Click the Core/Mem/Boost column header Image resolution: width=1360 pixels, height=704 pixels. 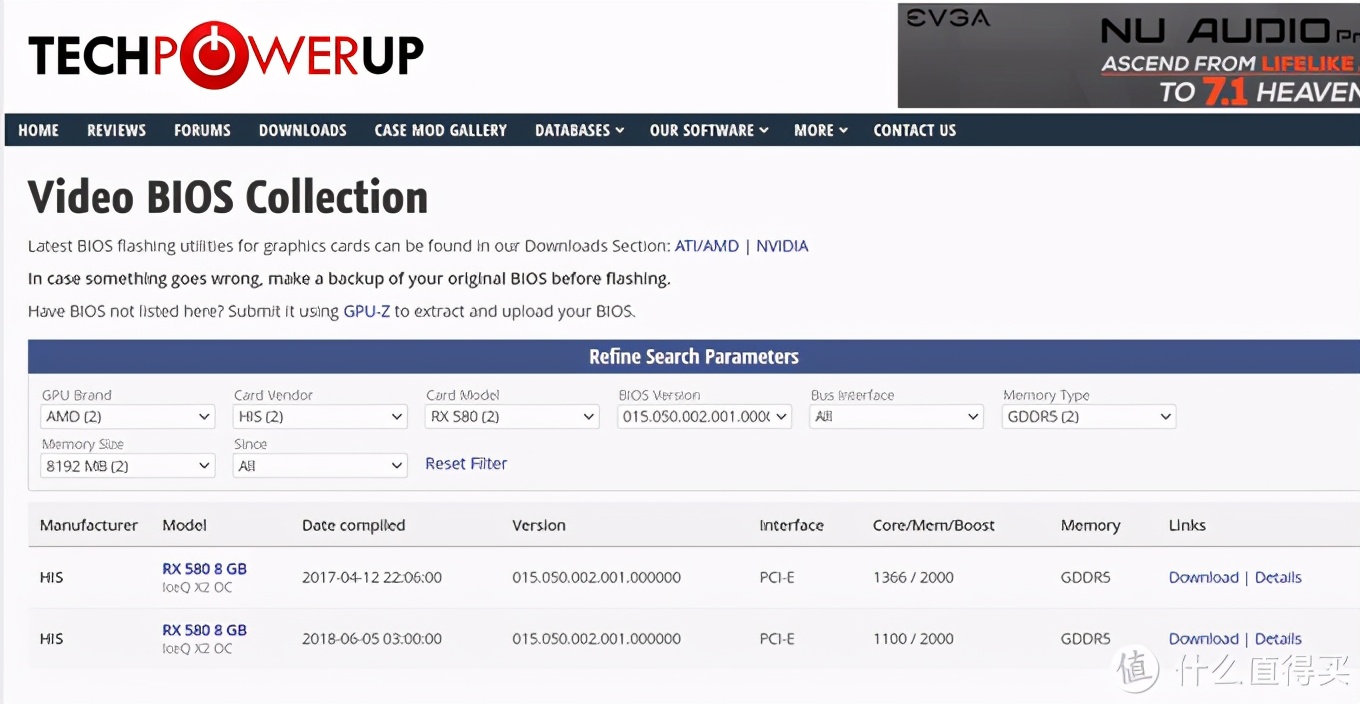pos(934,525)
